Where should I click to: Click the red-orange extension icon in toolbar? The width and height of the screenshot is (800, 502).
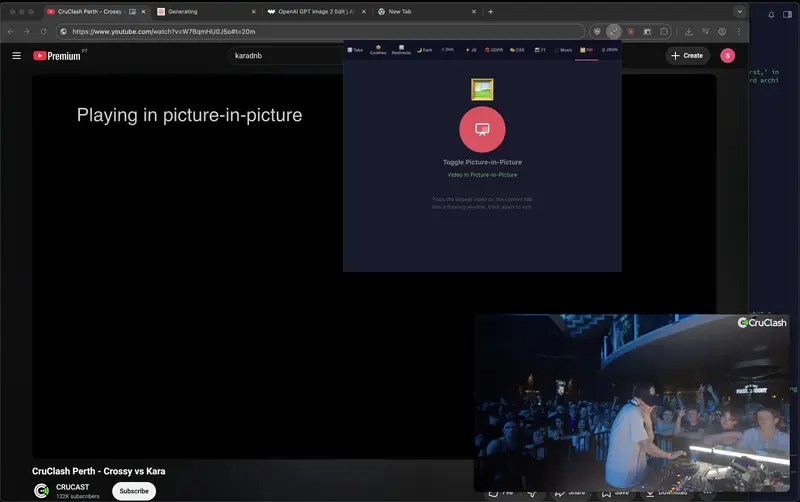631,32
